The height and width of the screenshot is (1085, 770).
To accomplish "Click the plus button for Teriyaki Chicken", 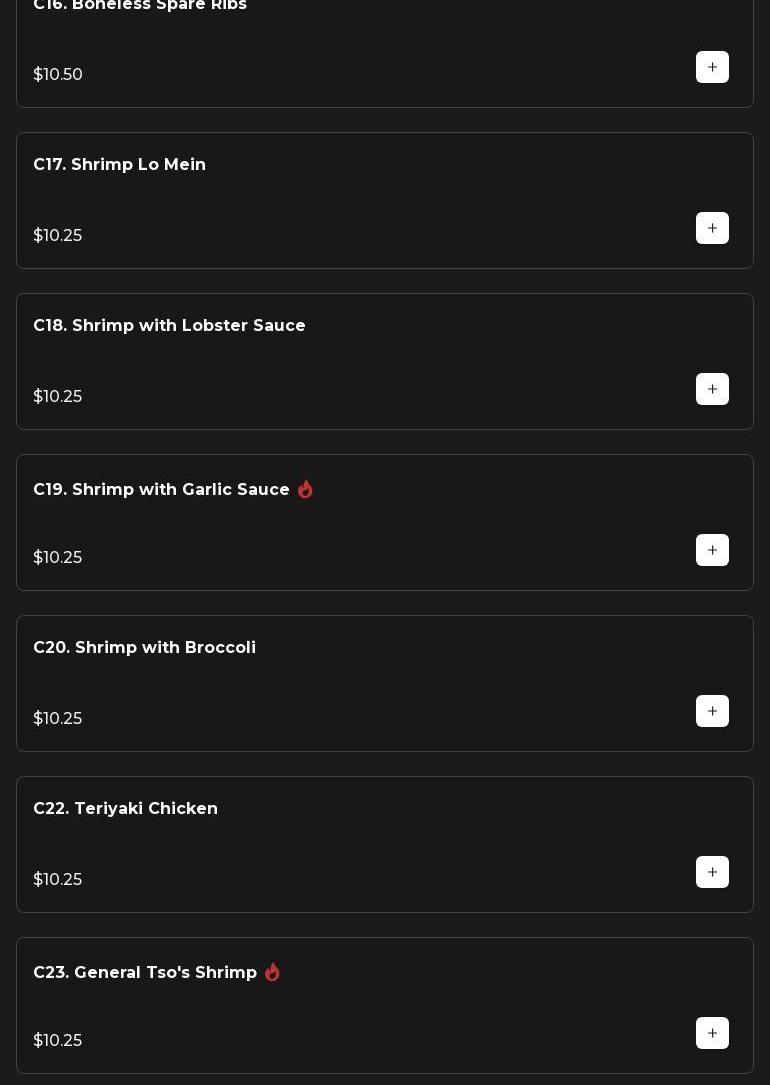I will coord(712,872).
